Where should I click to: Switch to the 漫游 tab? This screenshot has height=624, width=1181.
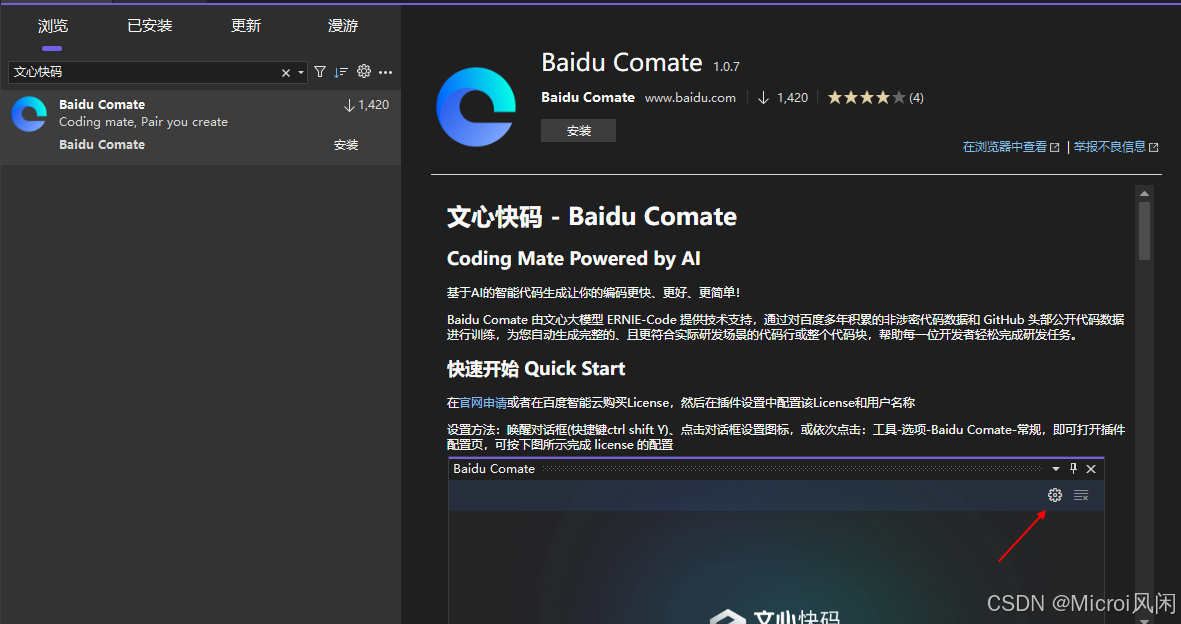point(343,26)
